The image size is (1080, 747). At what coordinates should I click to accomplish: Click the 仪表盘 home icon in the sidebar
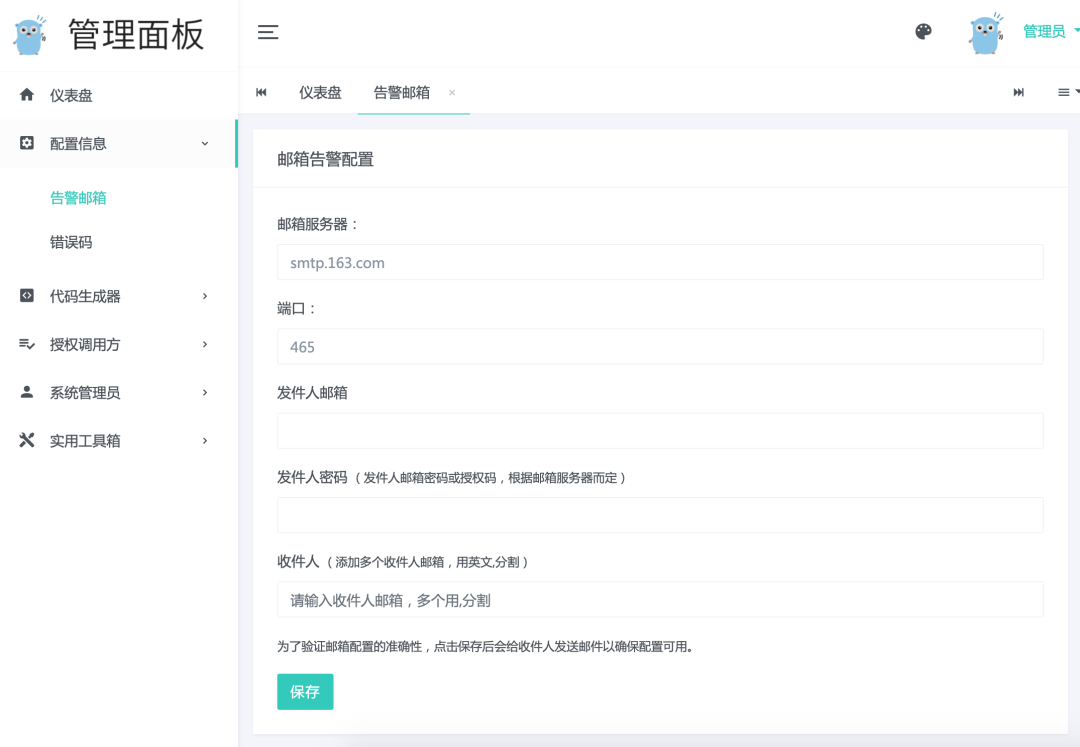pos(26,95)
